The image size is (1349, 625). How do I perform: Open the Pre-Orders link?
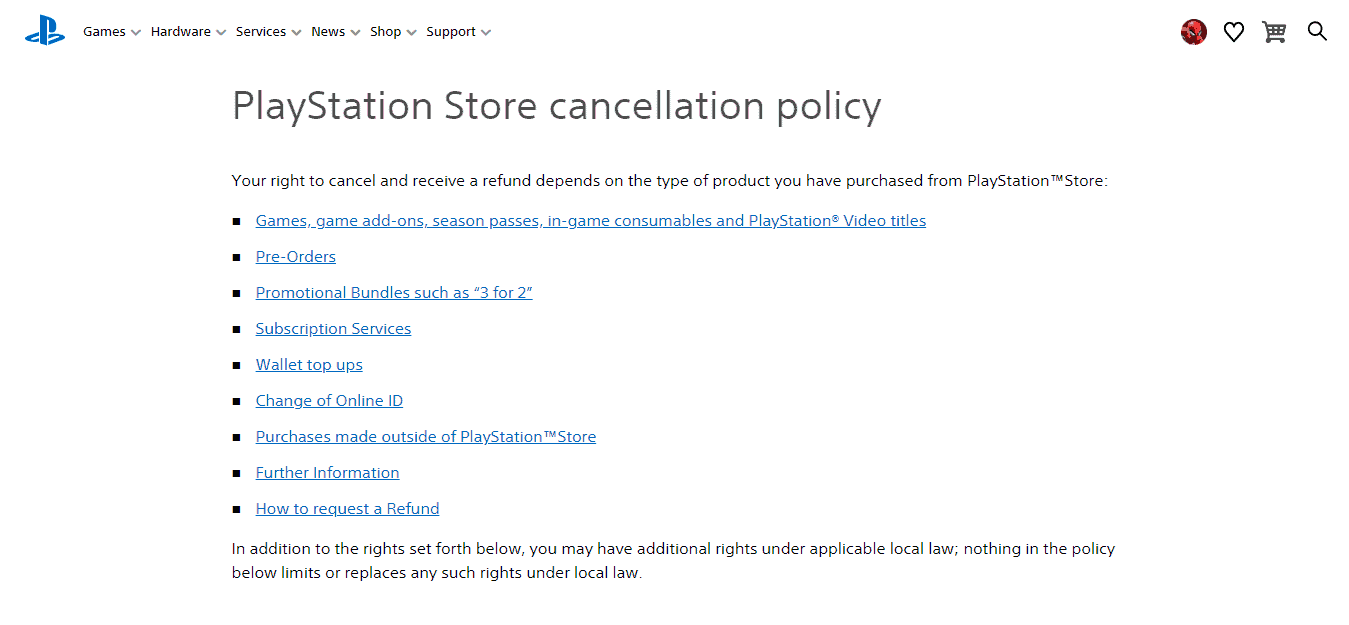[295, 256]
